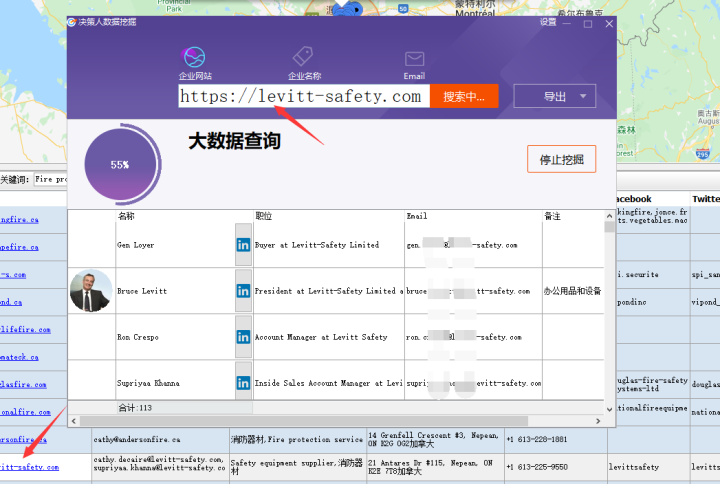Image resolution: width=720 pixels, height=484 pixels.
Task: Click the 55% progress circle
Action: click(x=122, y=164)
